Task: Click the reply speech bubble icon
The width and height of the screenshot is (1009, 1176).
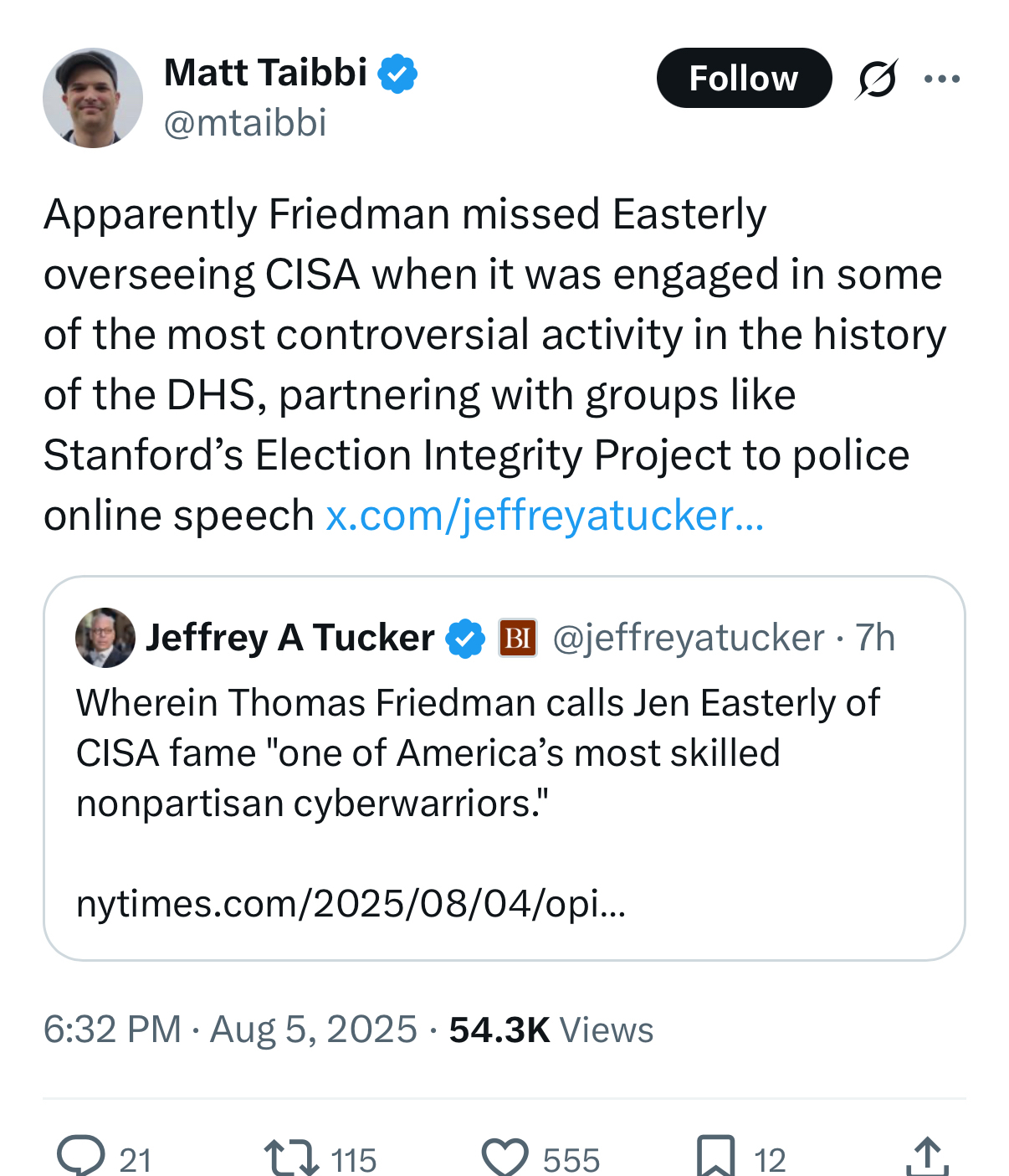Action: tap(81, 1158)
